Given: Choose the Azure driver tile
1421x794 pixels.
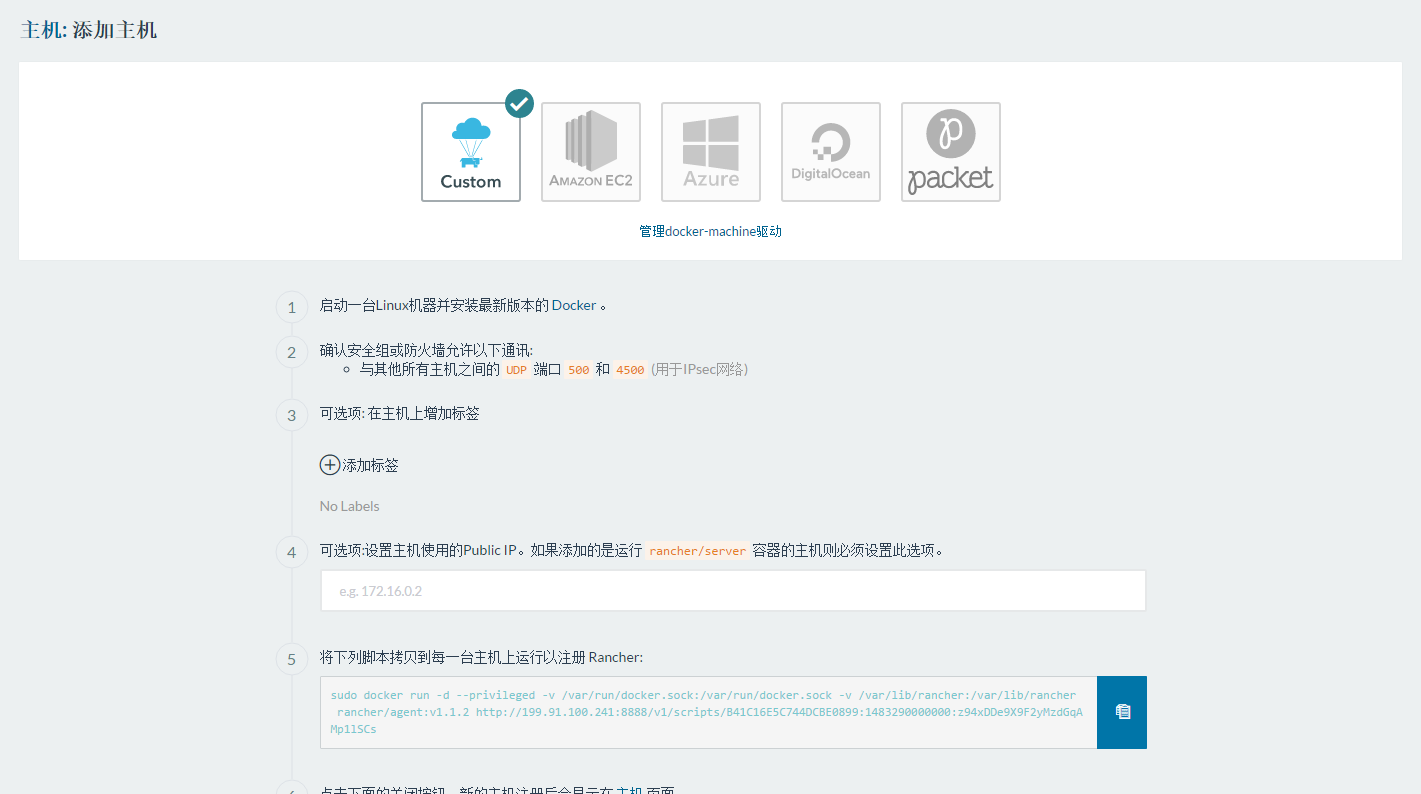Looking at the screenshot, I should [711, 152].
